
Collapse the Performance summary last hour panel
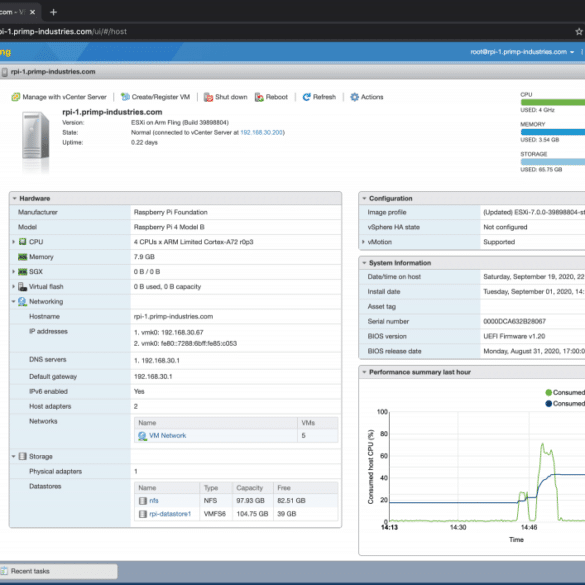click(364, 372)
